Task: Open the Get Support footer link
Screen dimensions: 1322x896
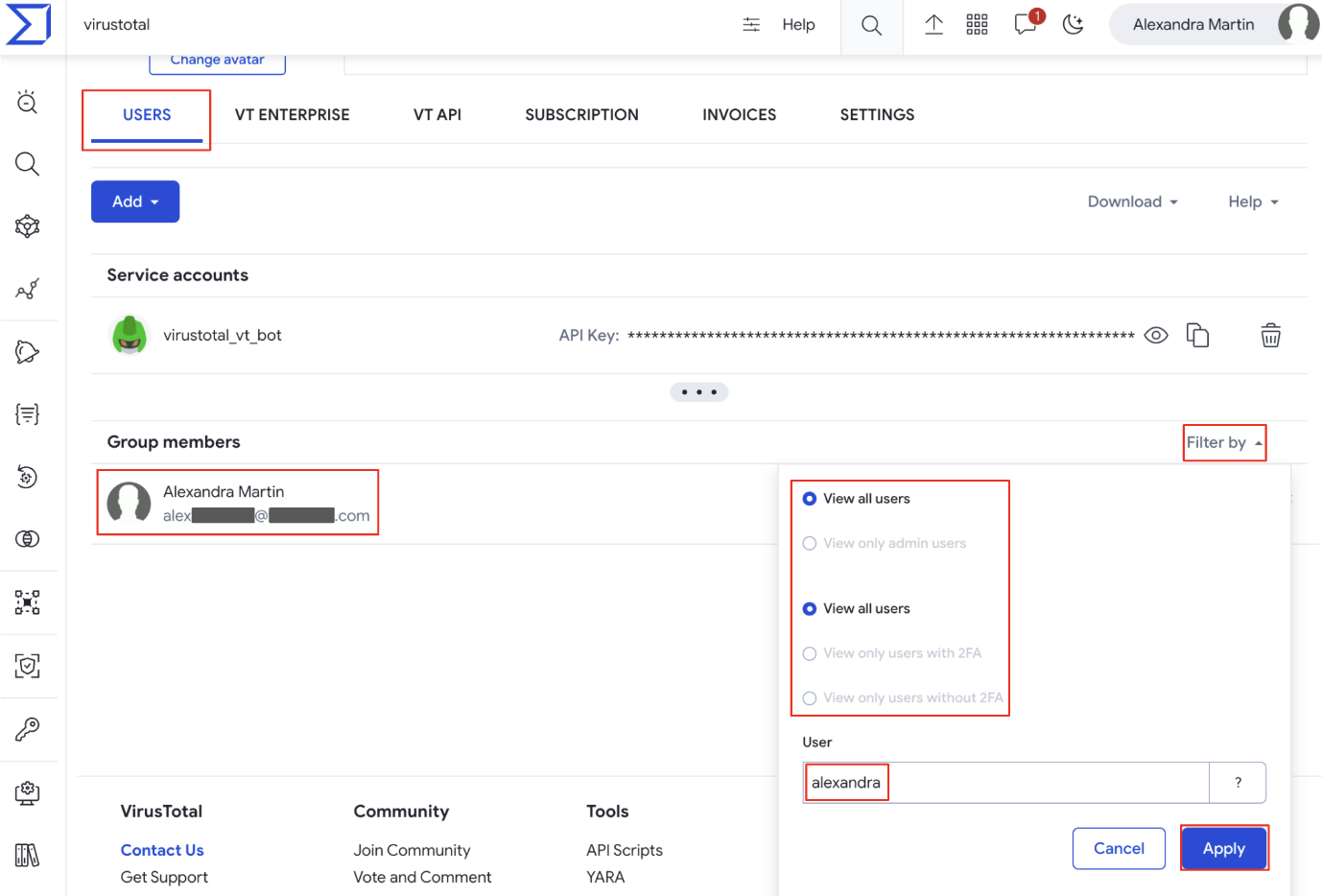Action: tap(164, 877)
